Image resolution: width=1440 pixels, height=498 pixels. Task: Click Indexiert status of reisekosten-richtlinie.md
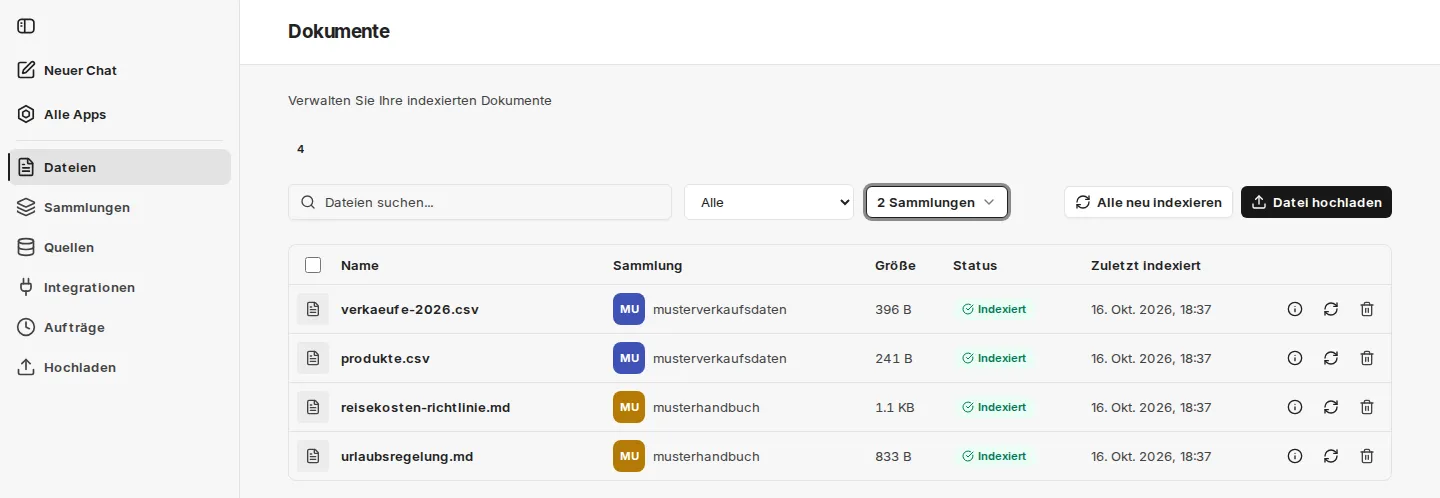click(994, 407)
